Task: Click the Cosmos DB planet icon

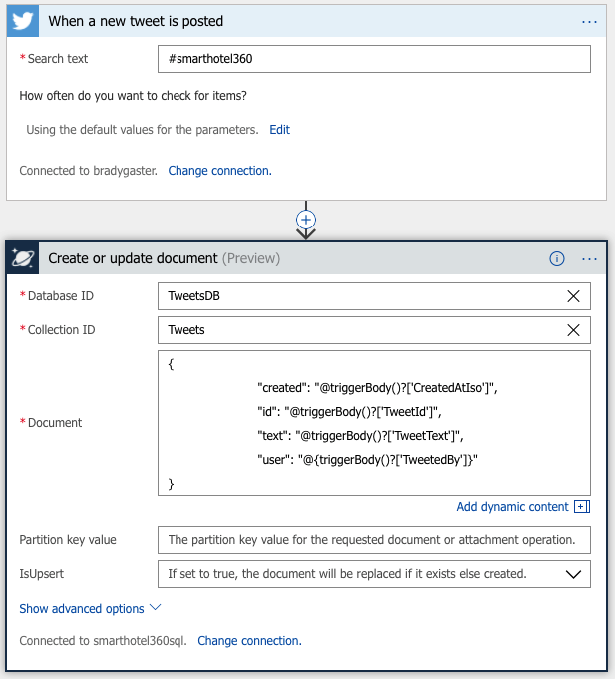Action: (x=23, y=258)
